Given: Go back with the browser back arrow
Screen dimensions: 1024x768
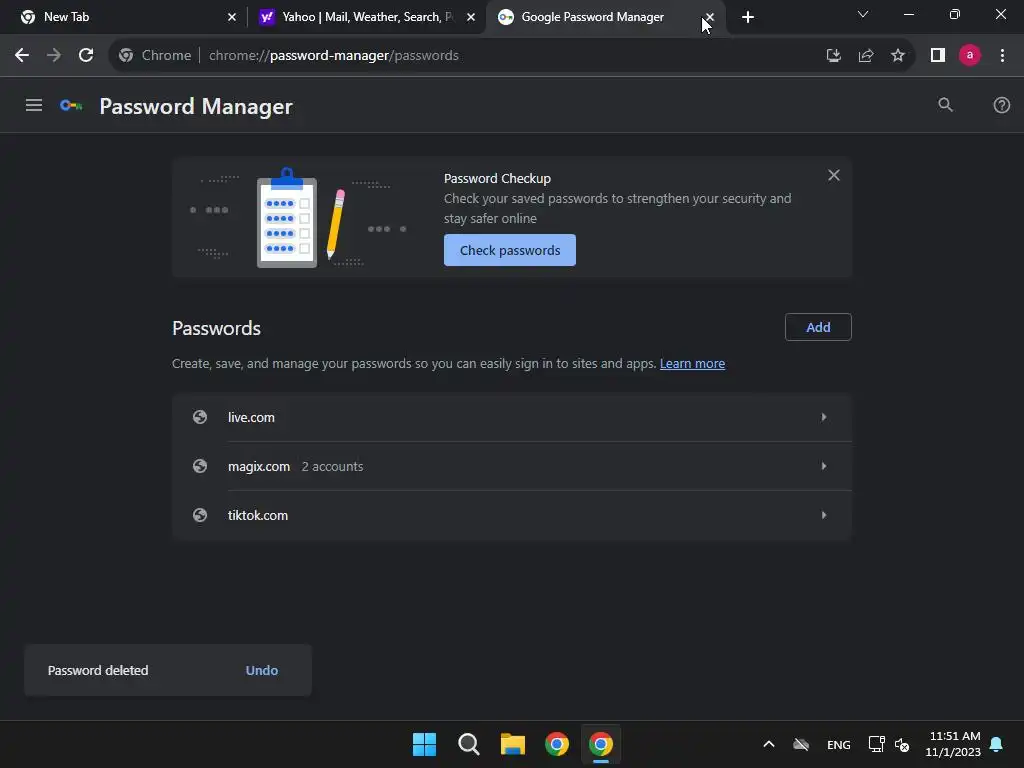Looking at the screenshot, I should 22,56.
